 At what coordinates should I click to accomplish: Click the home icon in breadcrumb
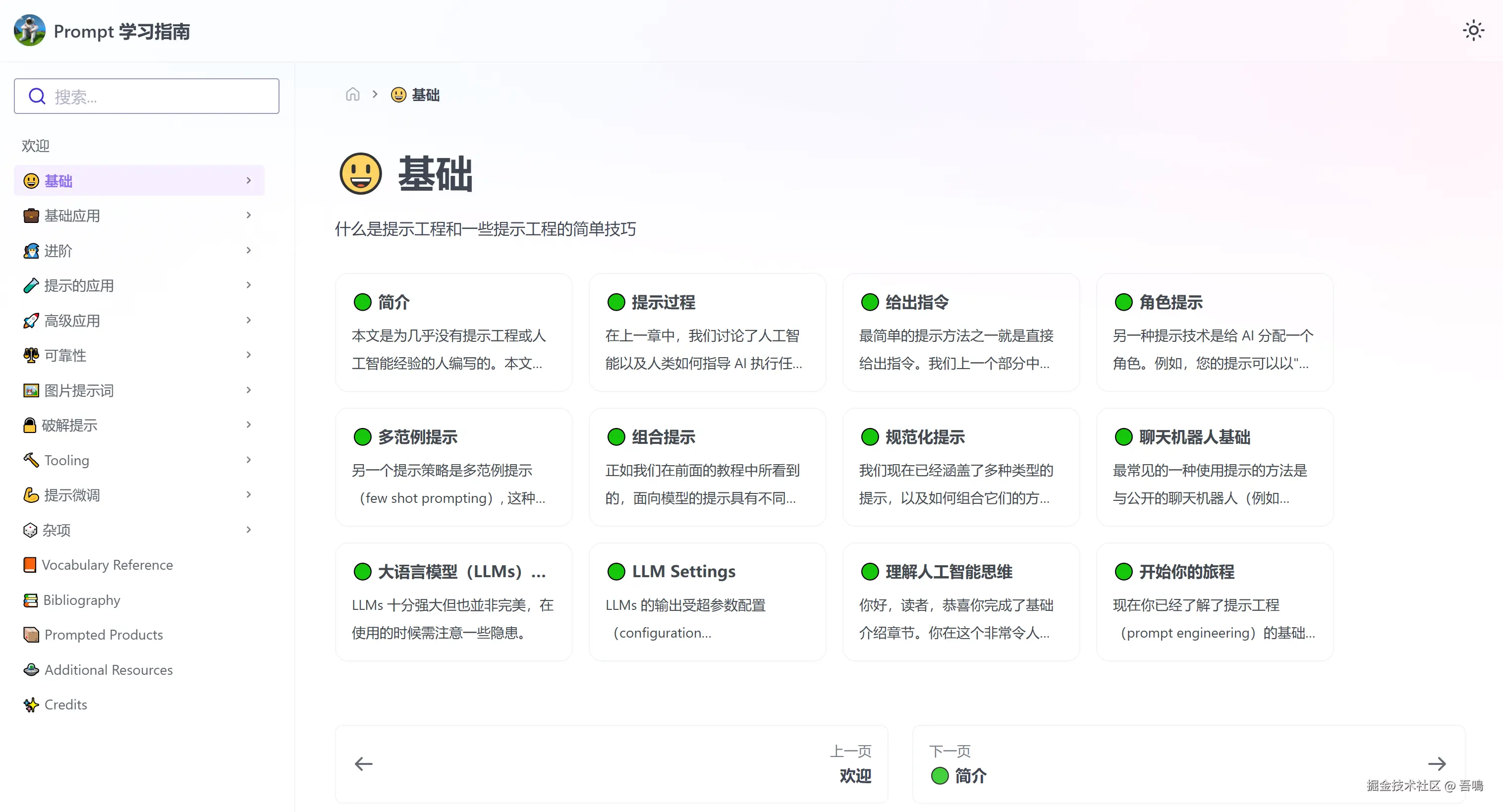pyautogui.click(x=352, y=95)
